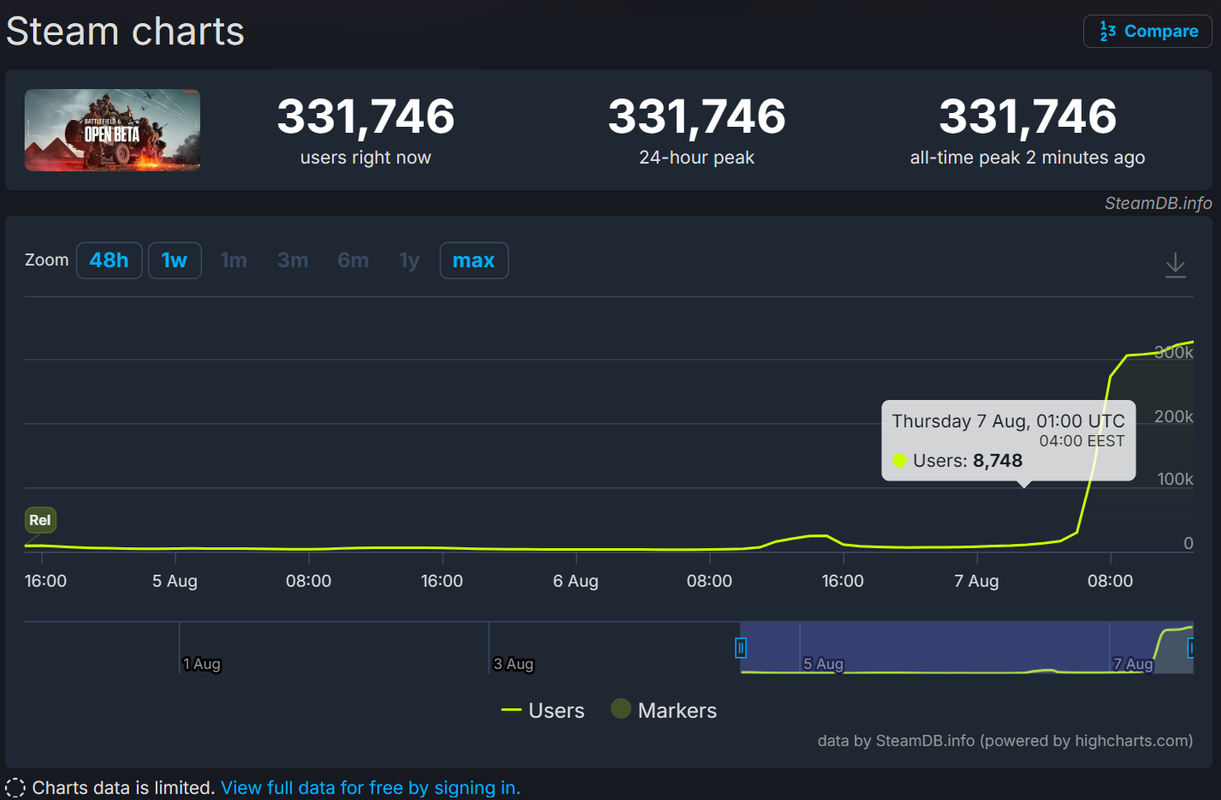
Task: Click the Battlefield Open Beta game thumbnail
Action: pyautogui.click(x=112, y=130)
